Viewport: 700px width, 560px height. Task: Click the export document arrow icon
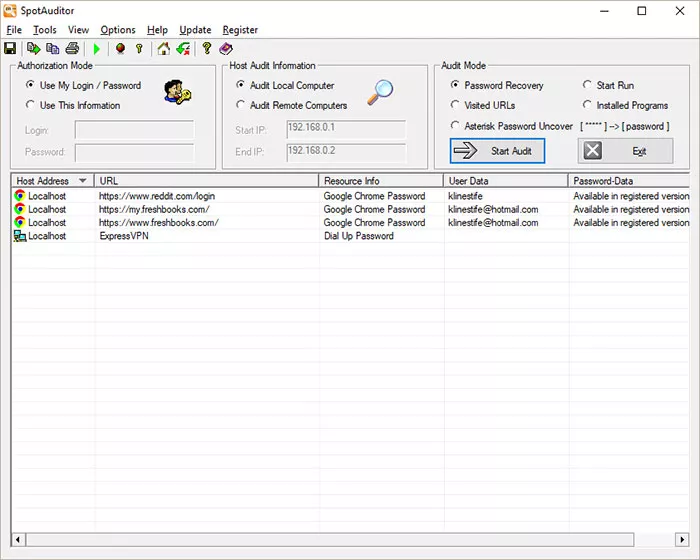33,48
